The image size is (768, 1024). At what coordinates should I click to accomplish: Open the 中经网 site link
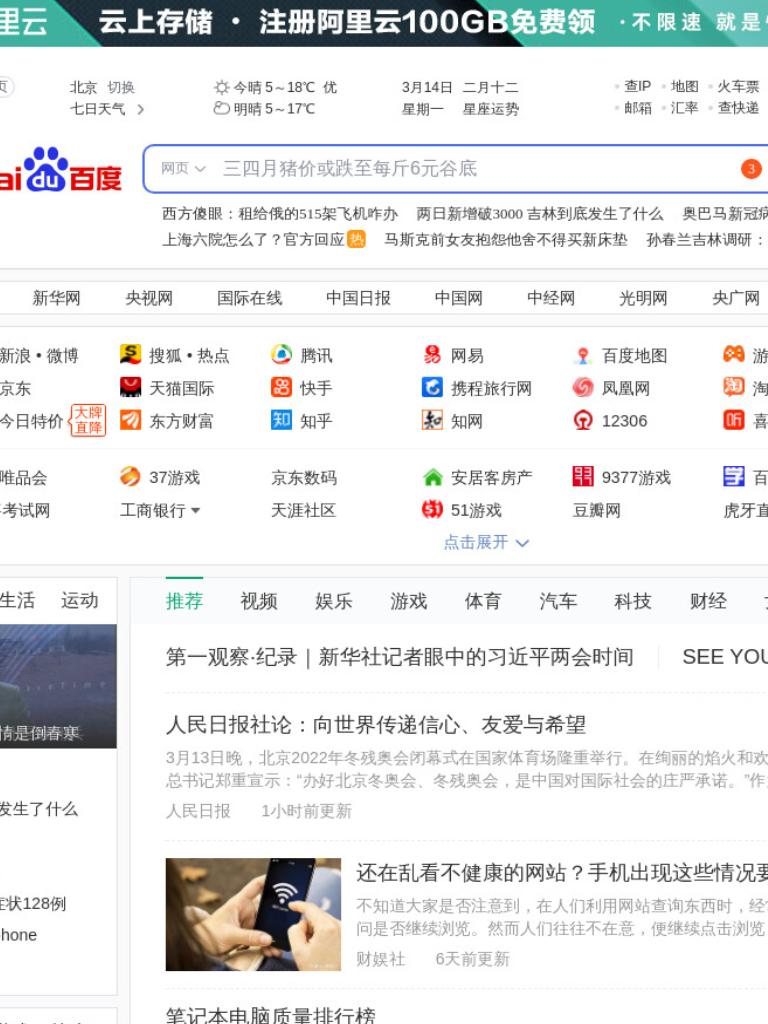[x=551, y=298]
